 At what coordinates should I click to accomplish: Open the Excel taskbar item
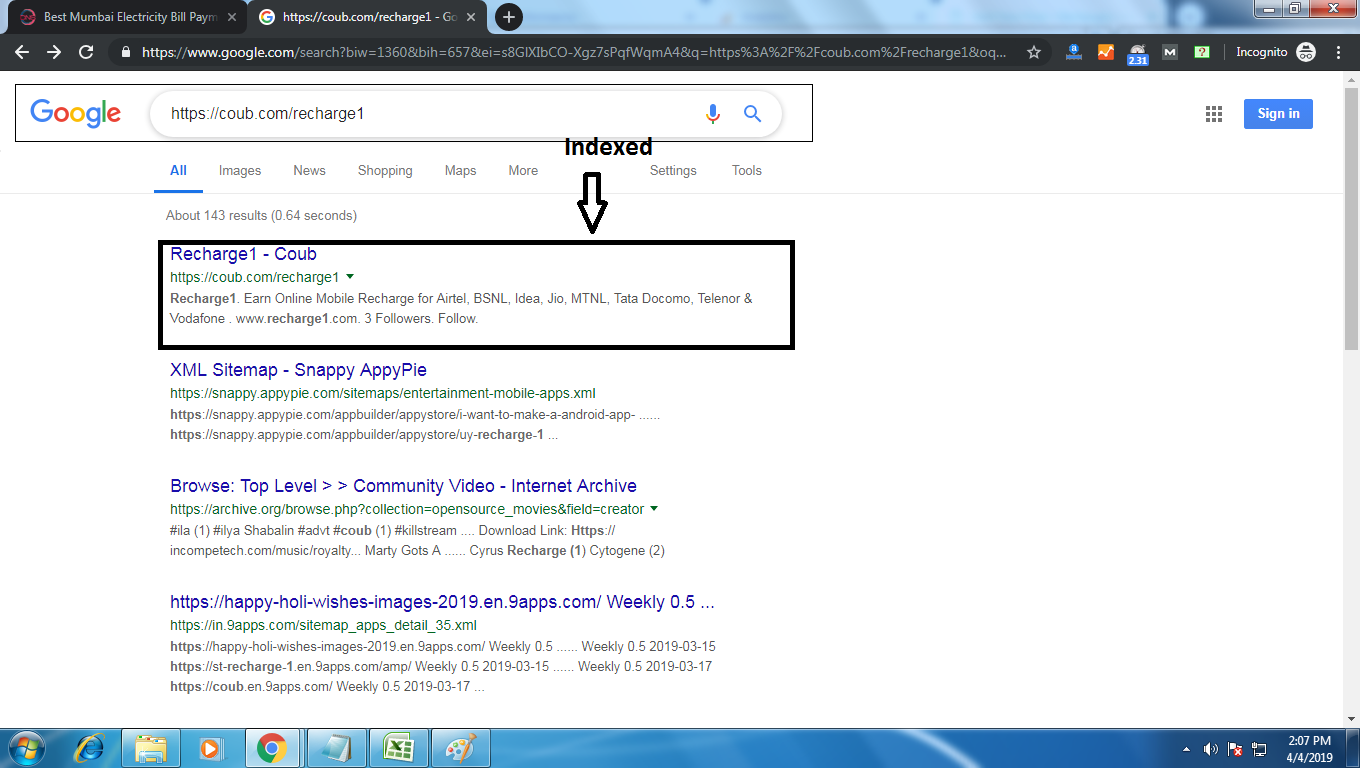click(398, 748)
